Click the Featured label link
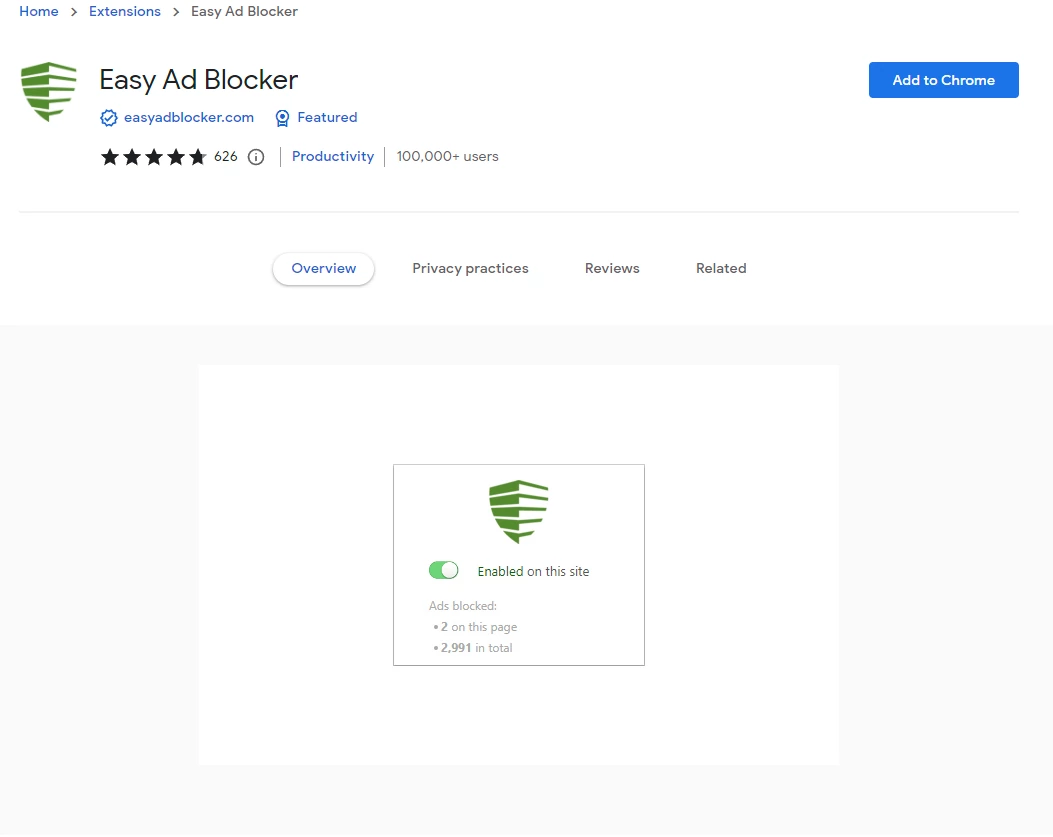The height and width of the screenshot is (837, 1053). coord(327,118)
